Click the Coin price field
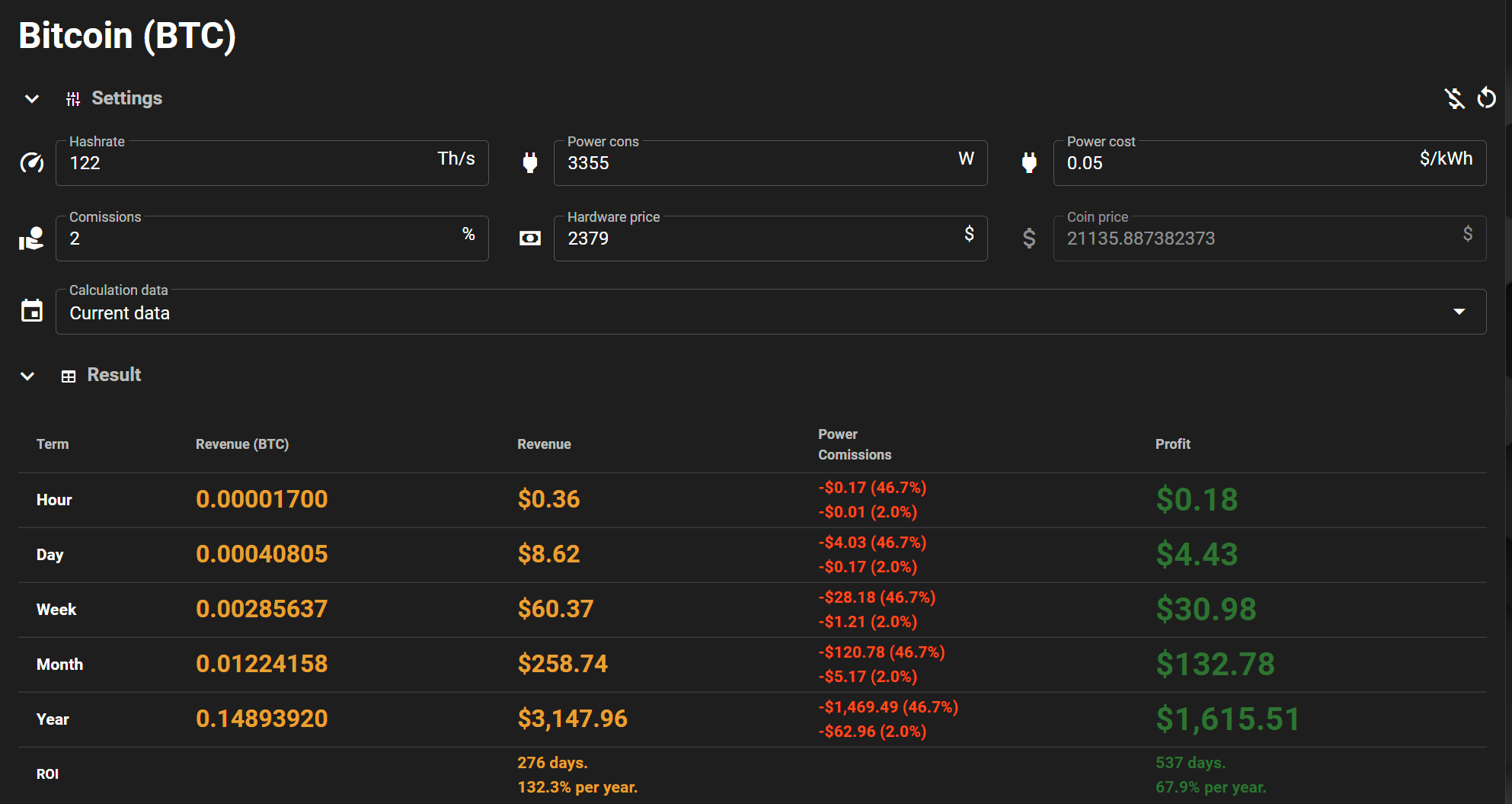1512x804 pixels. click(1270, 239)
